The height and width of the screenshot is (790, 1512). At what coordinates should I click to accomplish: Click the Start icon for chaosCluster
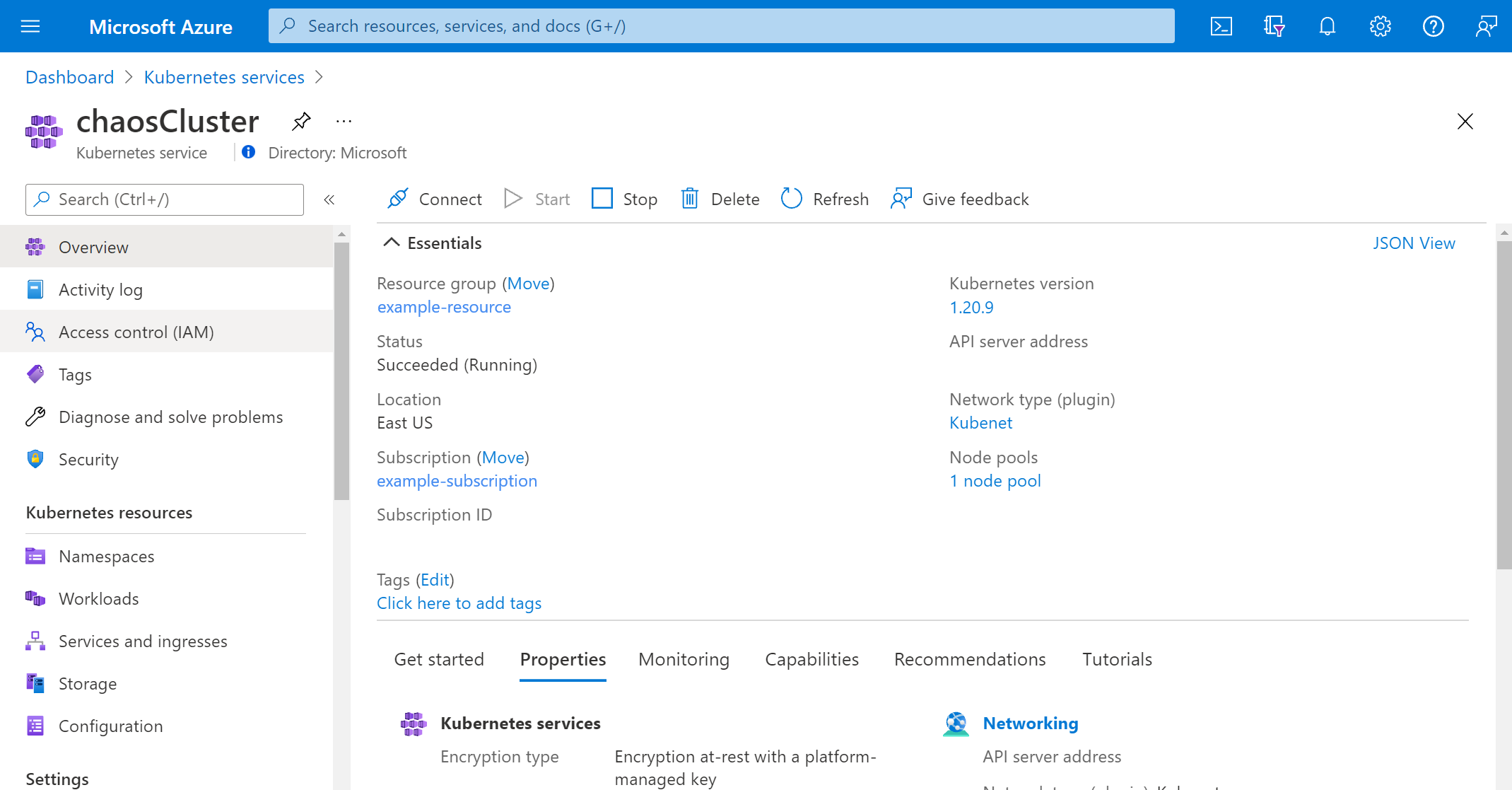(x=515, y=198)
